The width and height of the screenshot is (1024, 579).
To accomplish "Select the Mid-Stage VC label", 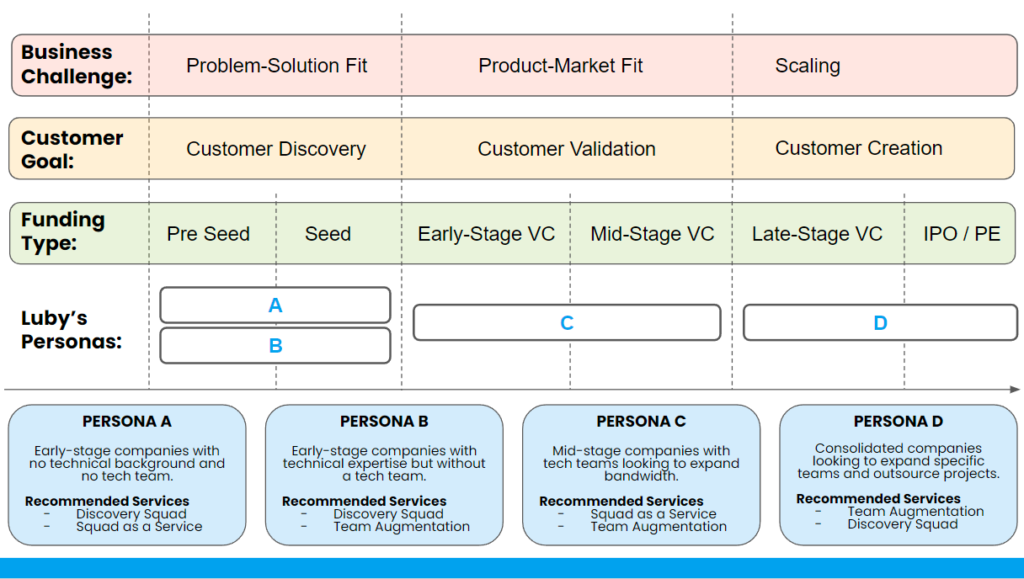I will click(x=652, y=234).
